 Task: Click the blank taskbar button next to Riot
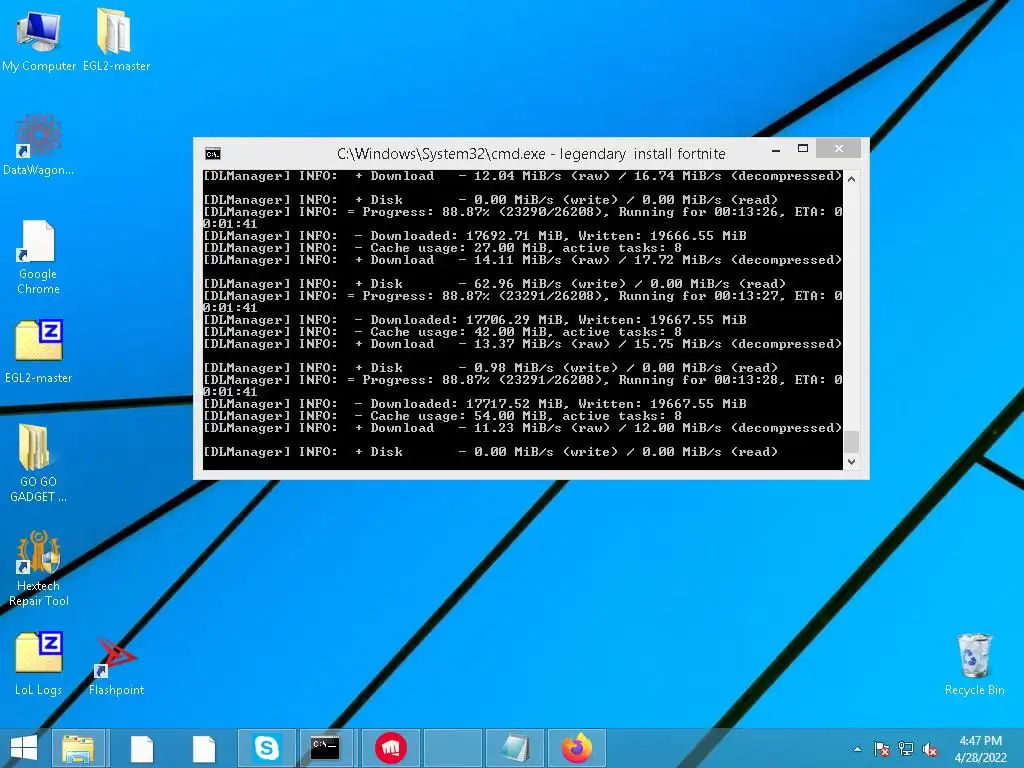[453, 748]
